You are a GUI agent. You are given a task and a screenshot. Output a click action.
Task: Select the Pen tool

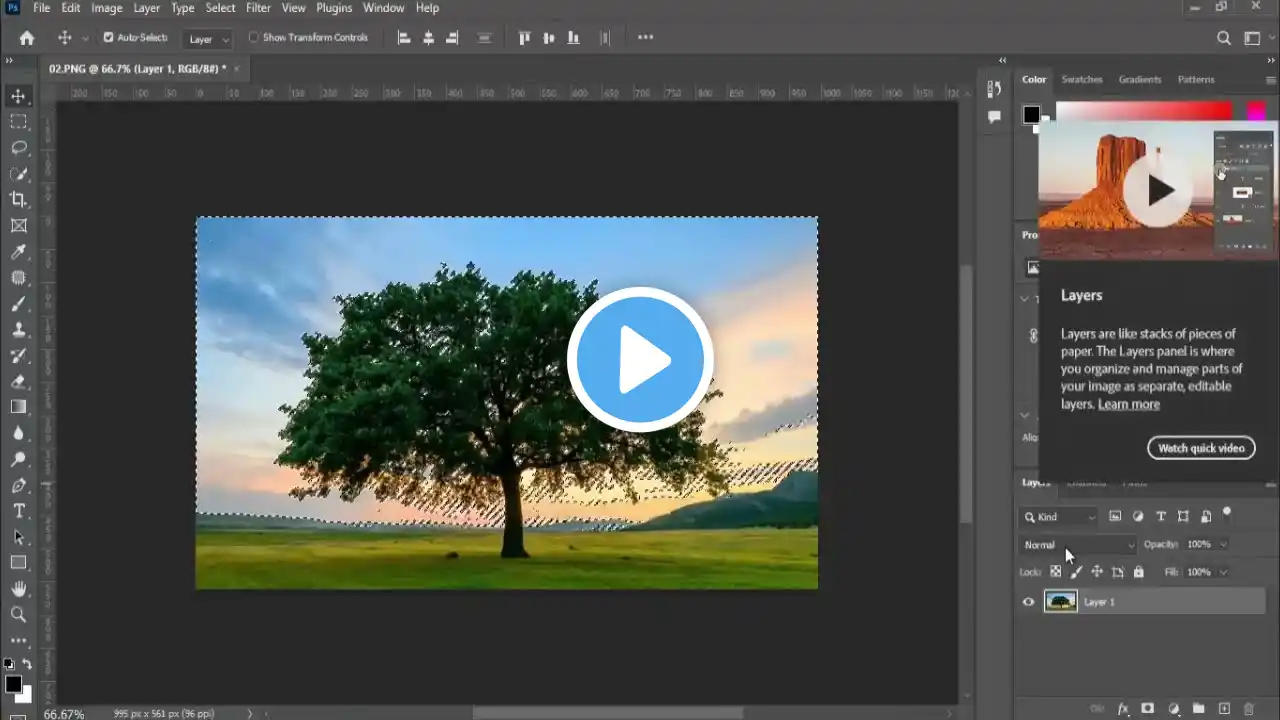[x=18, y=485]
